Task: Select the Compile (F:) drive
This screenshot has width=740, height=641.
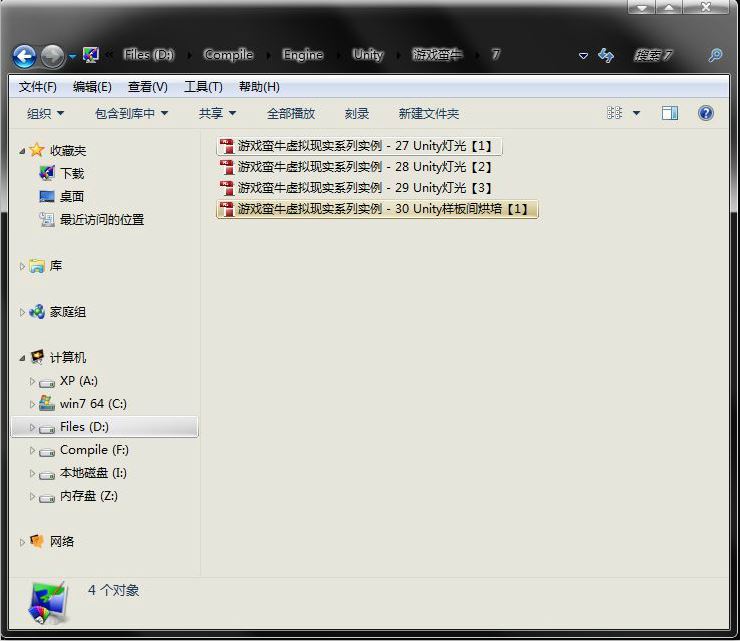Action: 94,450
